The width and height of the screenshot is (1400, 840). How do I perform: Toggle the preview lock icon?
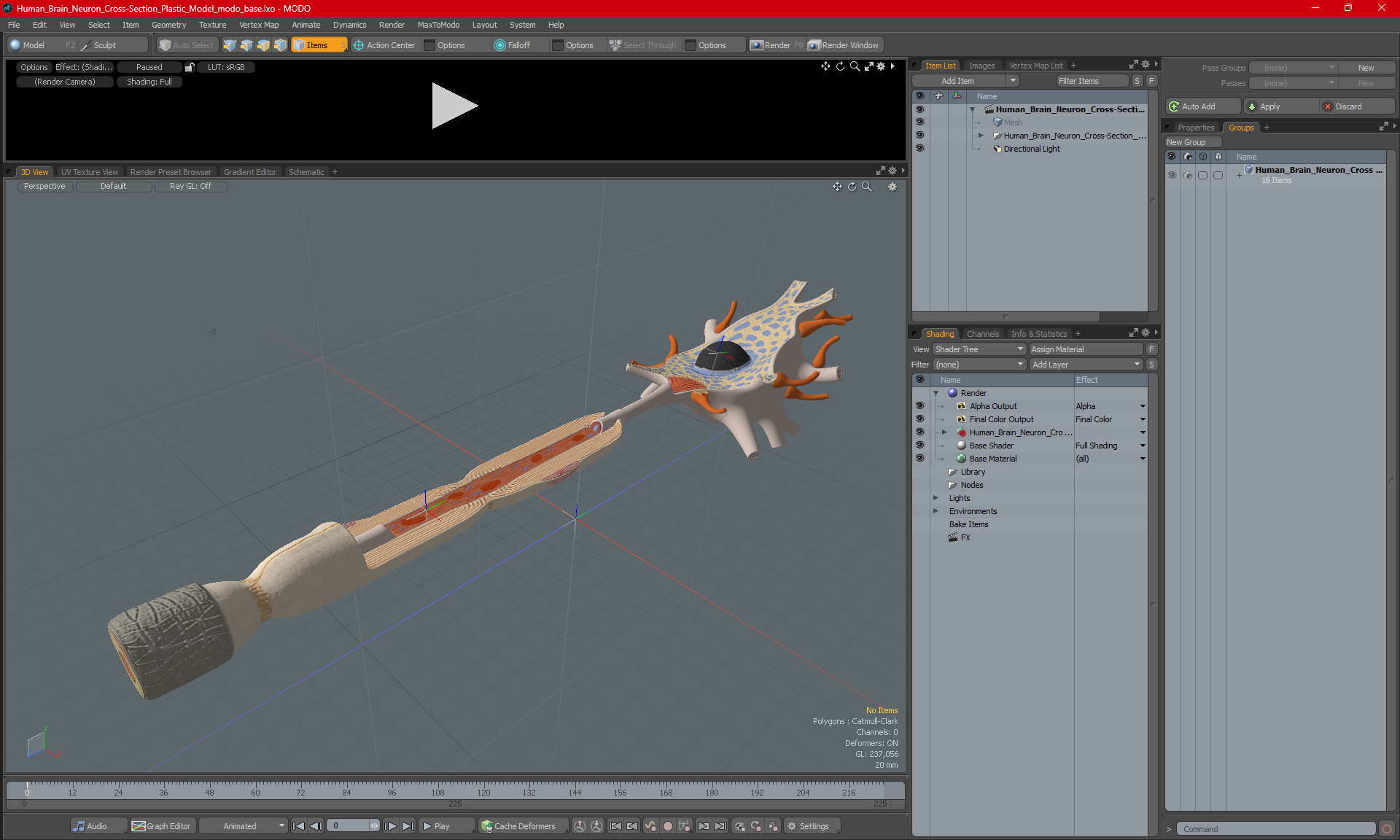(190, 67)
